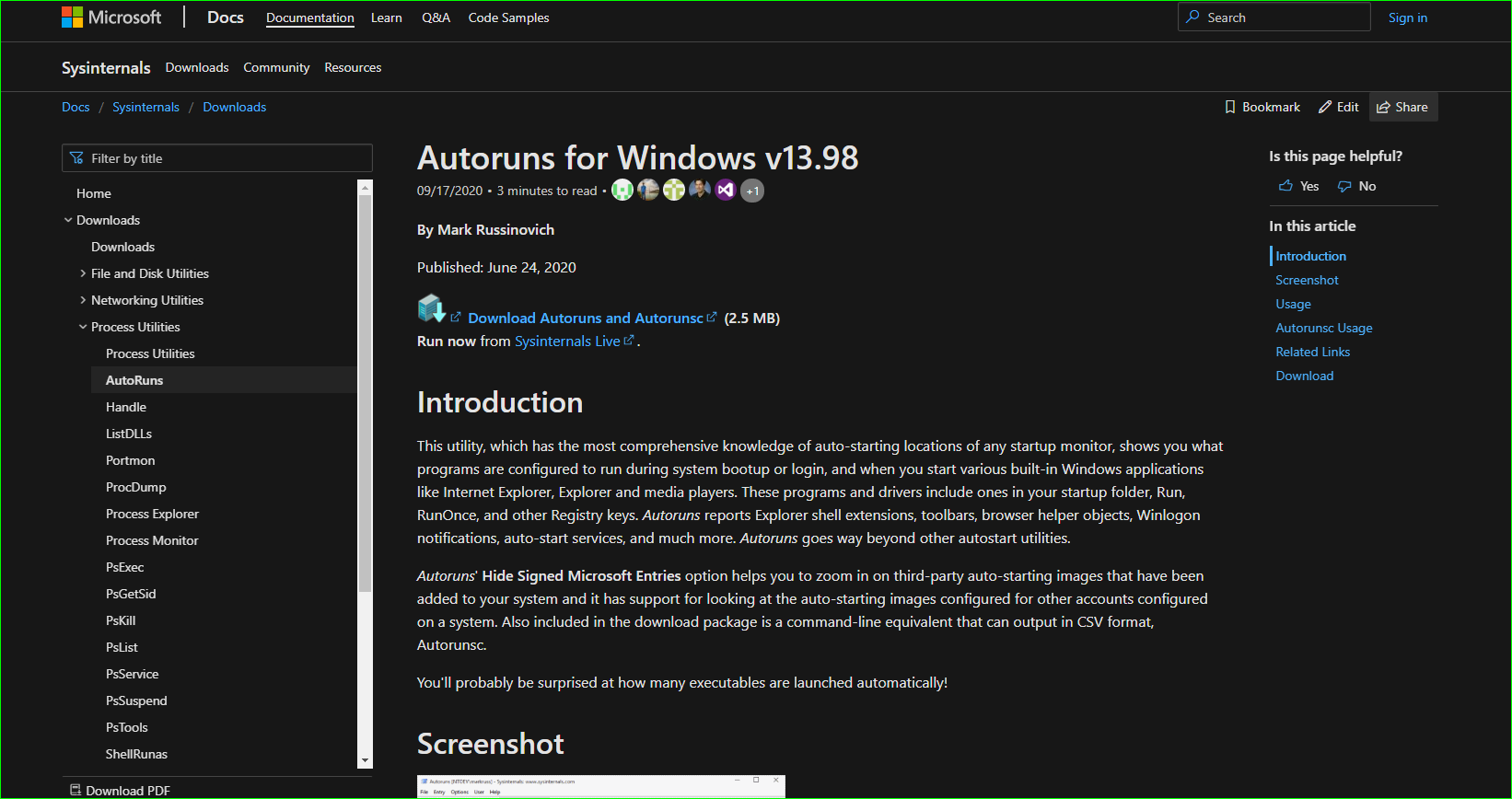Select ListDLLs in sidebar tree
Screen dimensions: 1512x799
(129, 434)
